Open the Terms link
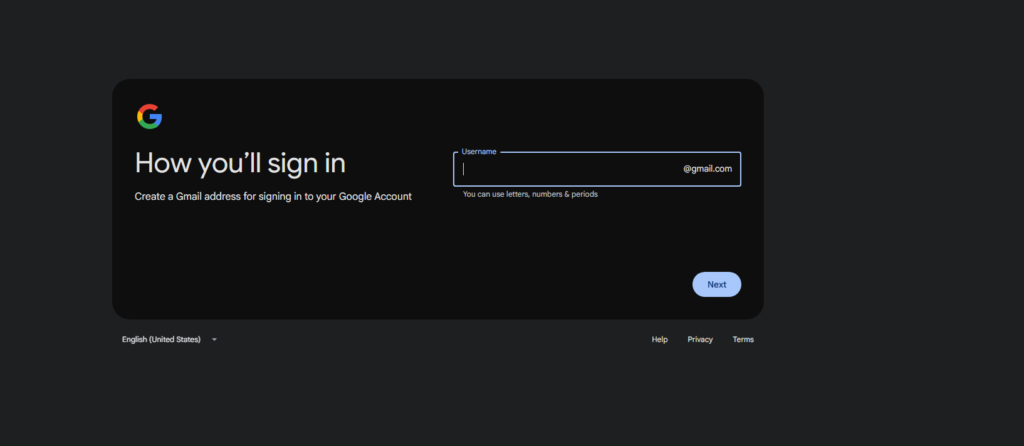This screenshot has height=446, width=1024. click(x=743, y=340)
